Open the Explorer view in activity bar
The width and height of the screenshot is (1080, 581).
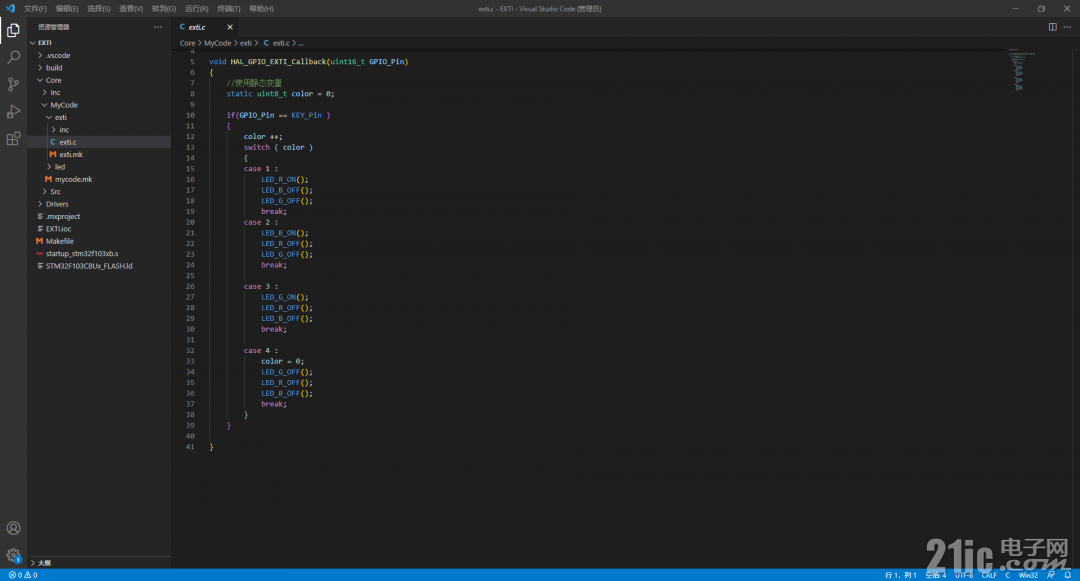coord(13,30)
